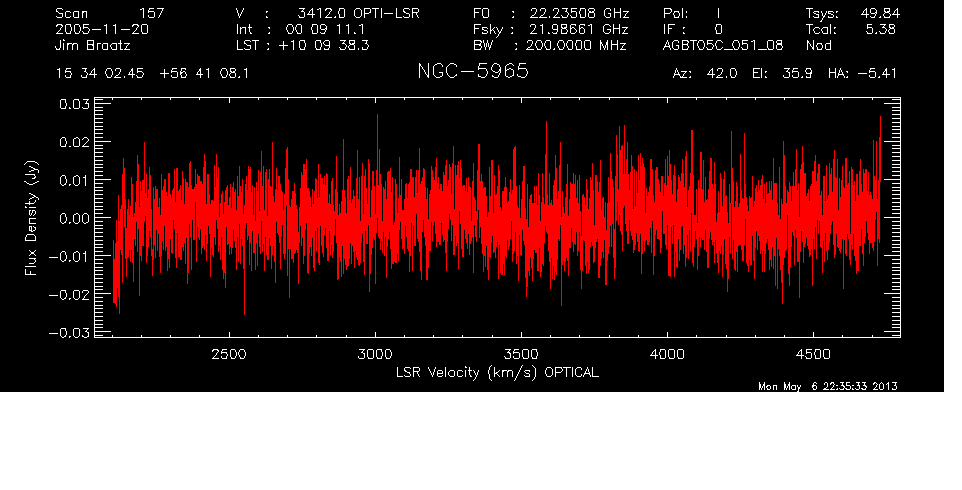Click the Tcal value '5.38'
This screenshot has width=962, height=490.
pyautogui.click(x=881, y=29)
